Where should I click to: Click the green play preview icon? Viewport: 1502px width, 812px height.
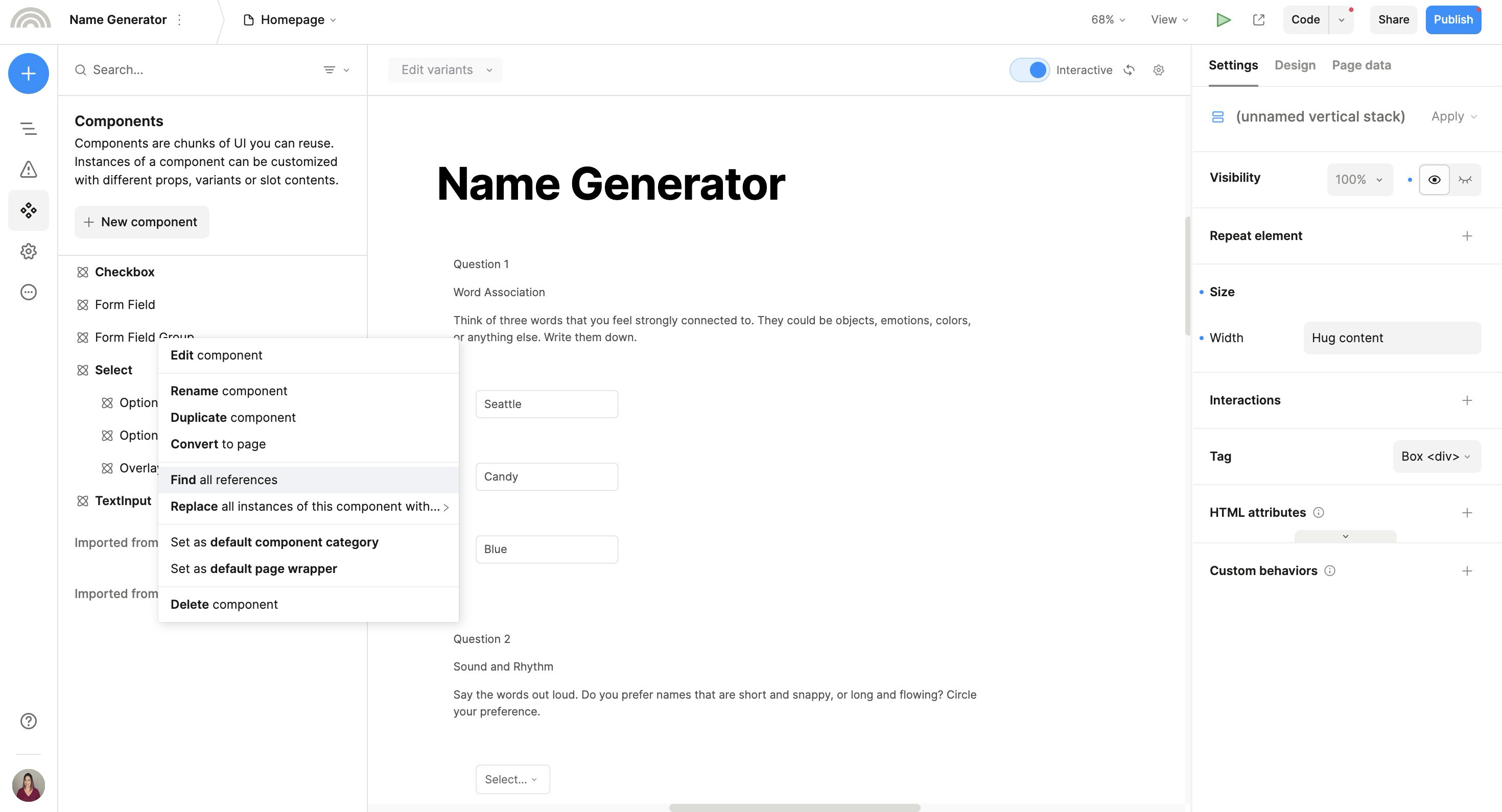[x=1223, y=20]
